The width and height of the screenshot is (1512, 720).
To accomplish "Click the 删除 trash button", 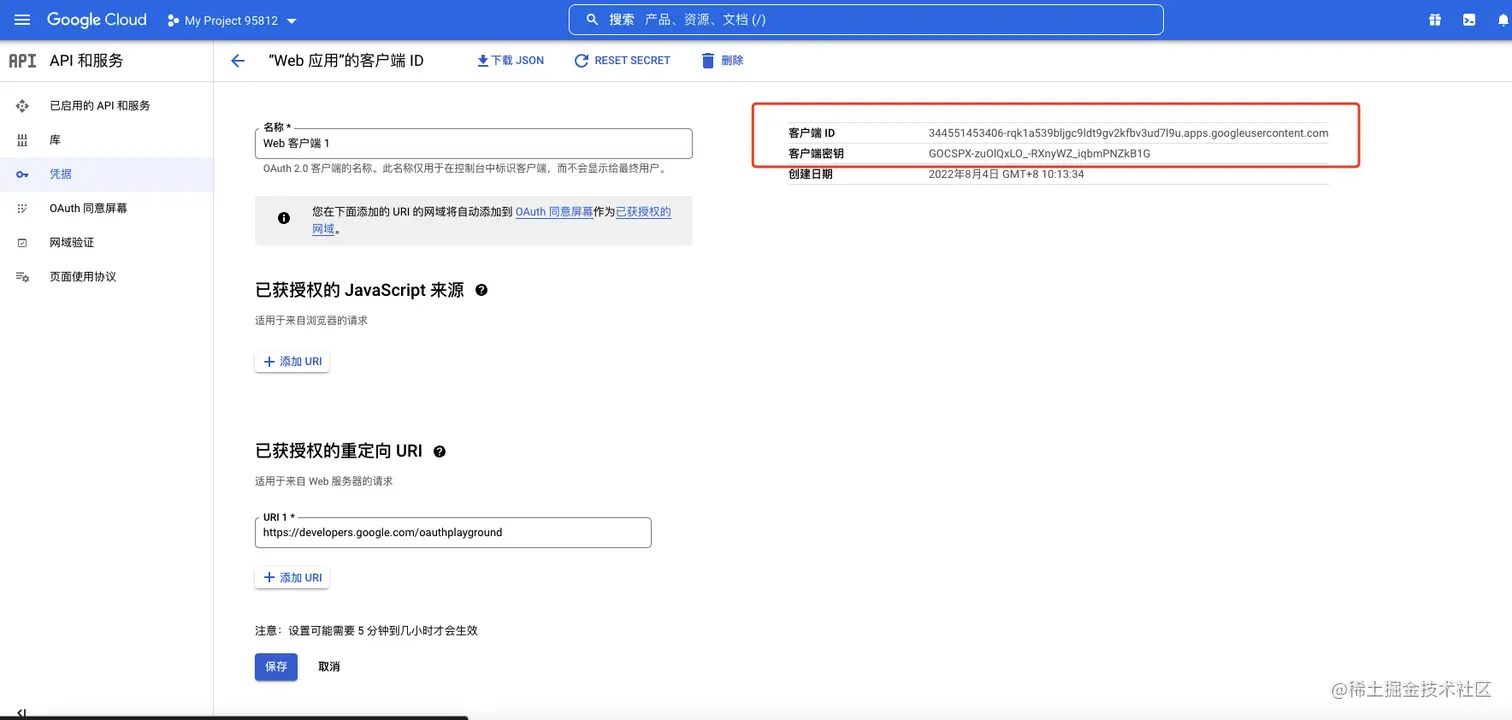I will click(x=722, y=61).
